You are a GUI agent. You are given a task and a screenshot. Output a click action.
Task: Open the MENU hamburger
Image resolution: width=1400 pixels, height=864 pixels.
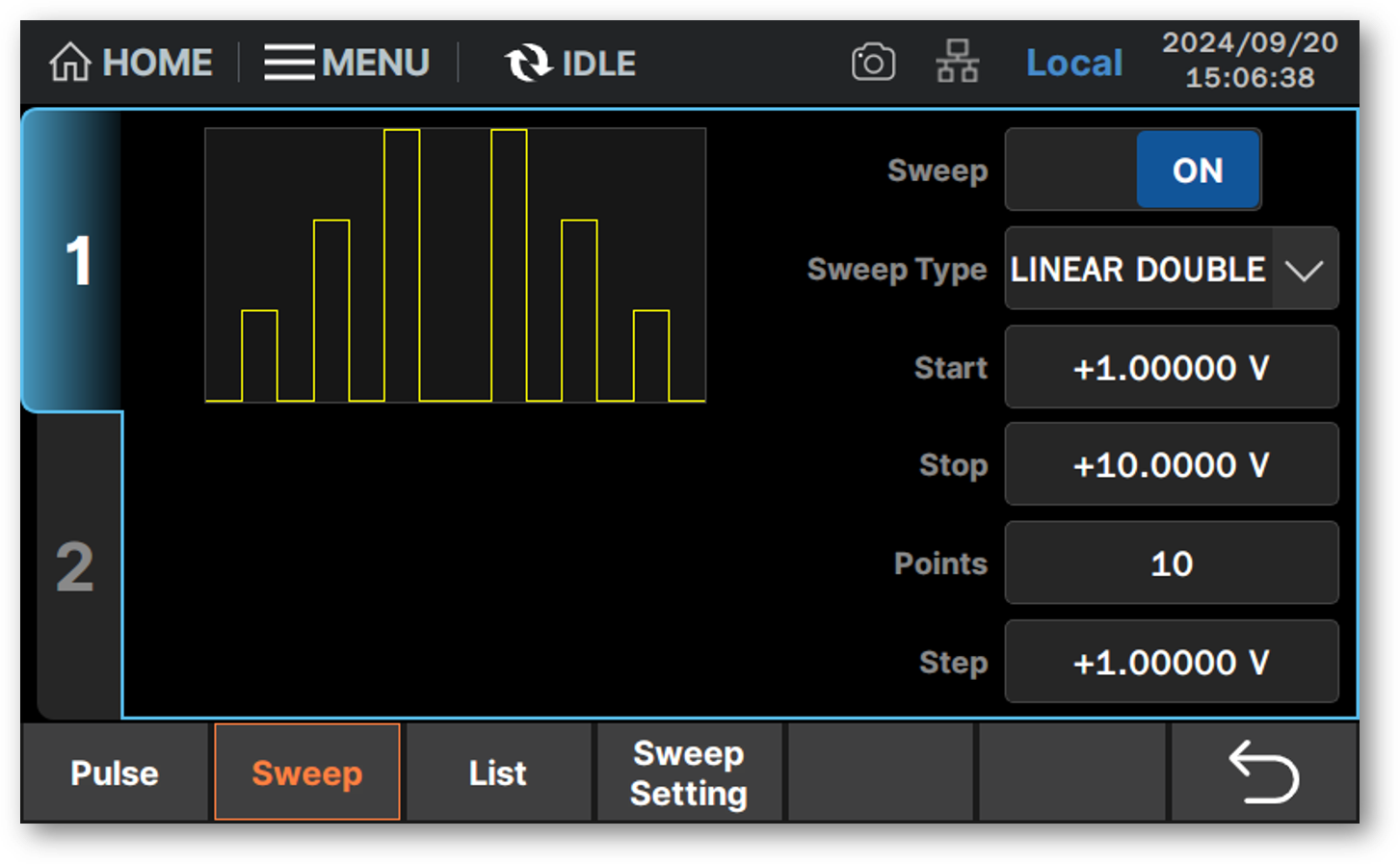tap(347, 64)
